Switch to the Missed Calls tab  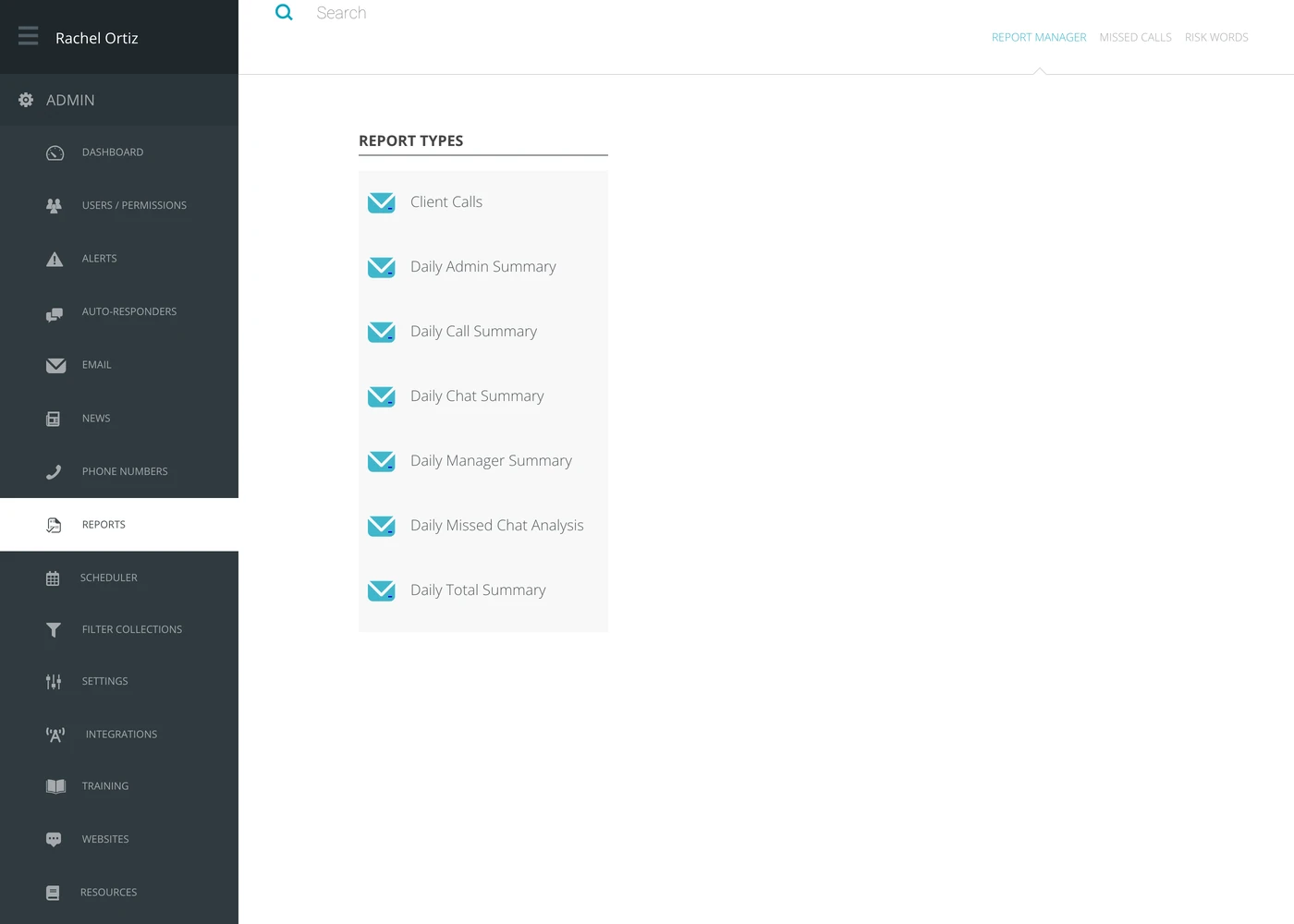tap(1135, 37)
